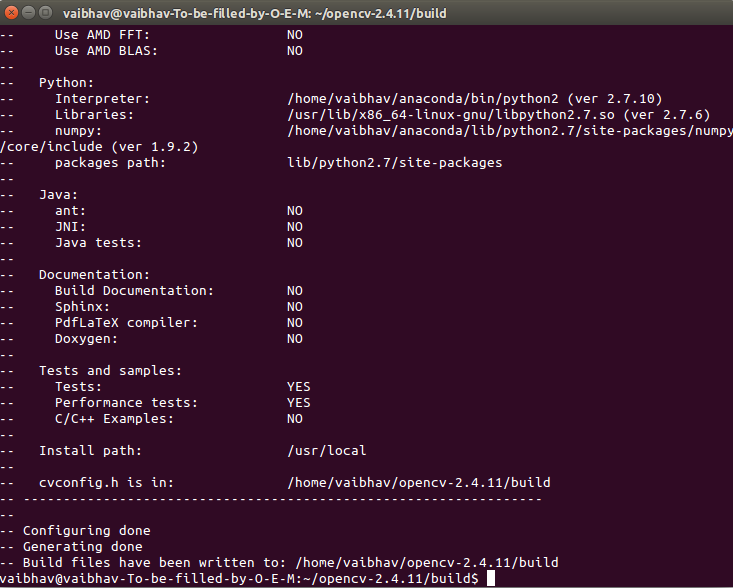
Task: Click the "Generating done" message
Action: click(82, 546)
